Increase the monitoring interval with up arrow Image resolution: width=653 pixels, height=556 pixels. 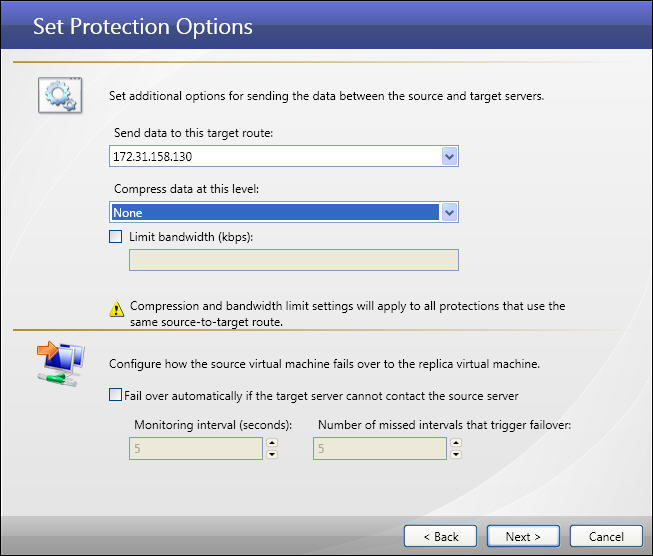(x=272, y=445)
